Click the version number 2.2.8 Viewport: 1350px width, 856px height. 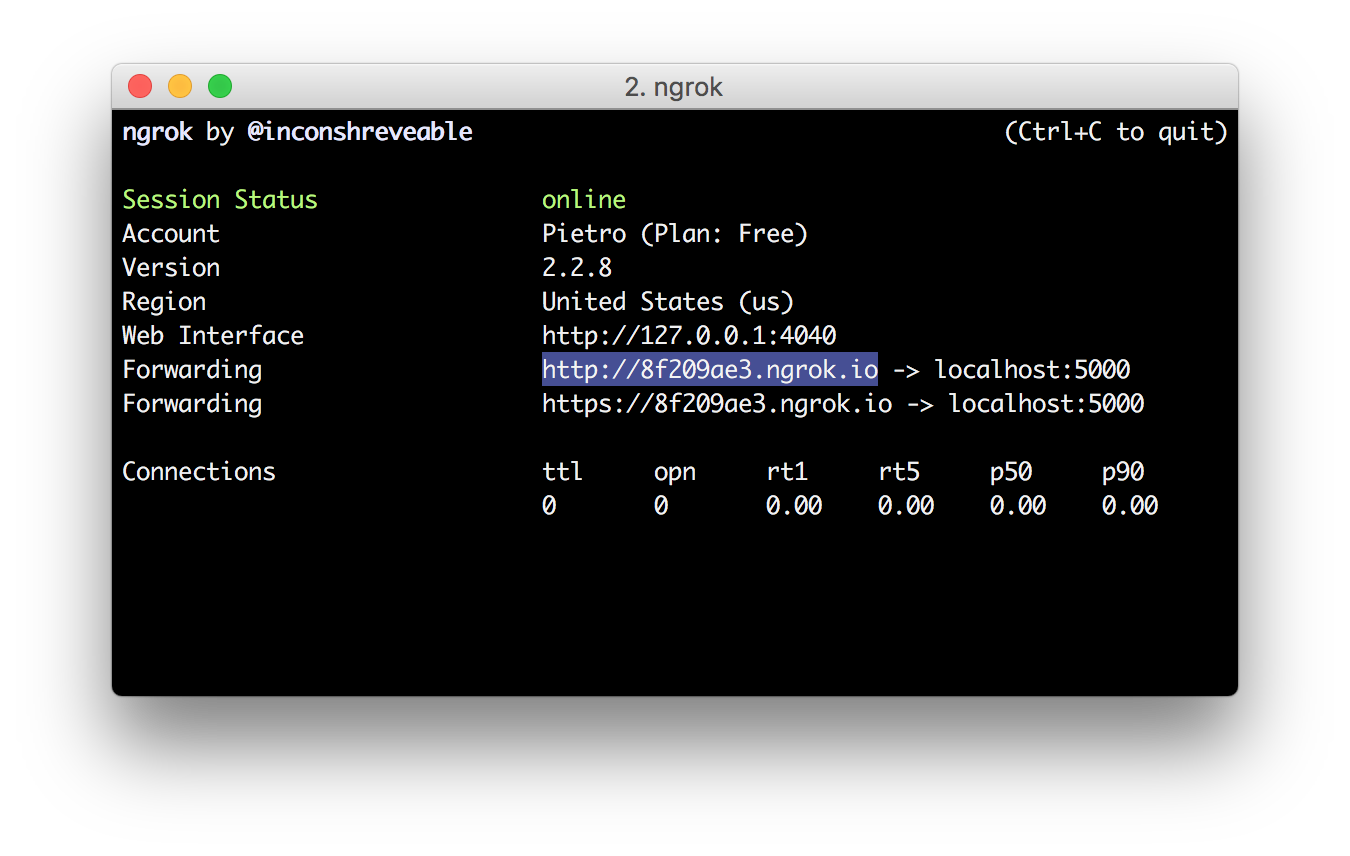pos(576,268)
